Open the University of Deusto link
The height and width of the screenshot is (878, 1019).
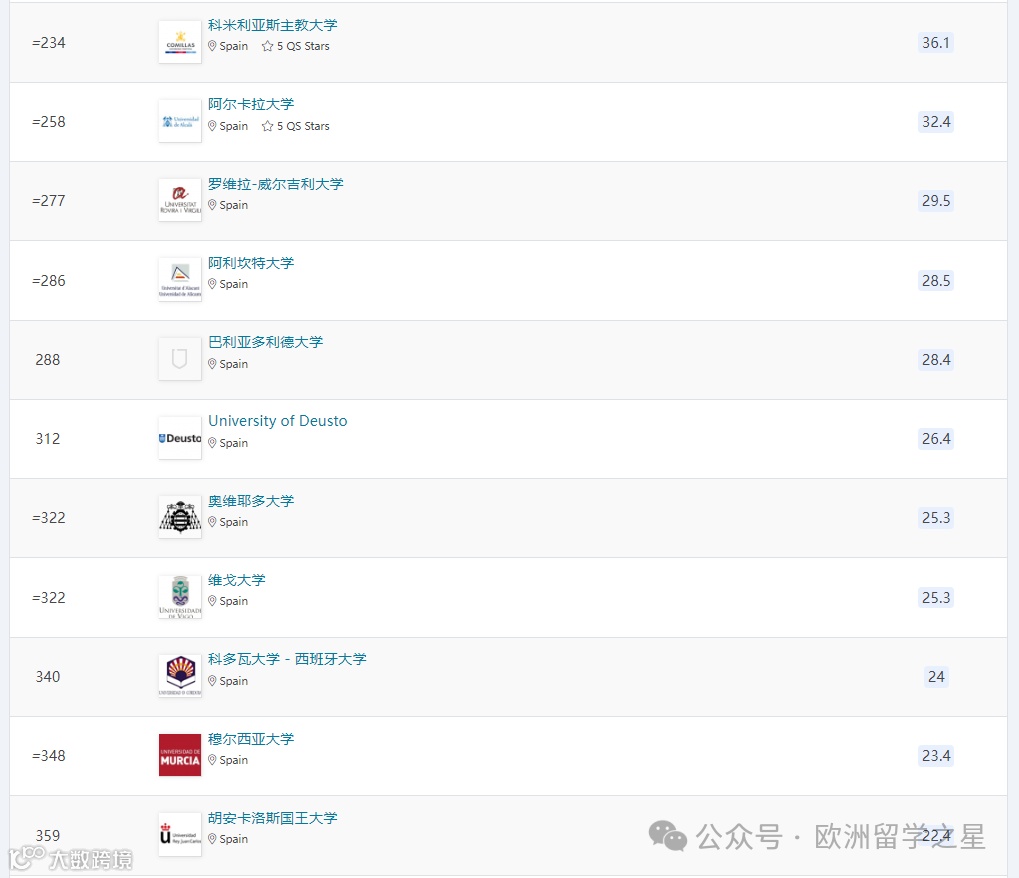point(277,420)
